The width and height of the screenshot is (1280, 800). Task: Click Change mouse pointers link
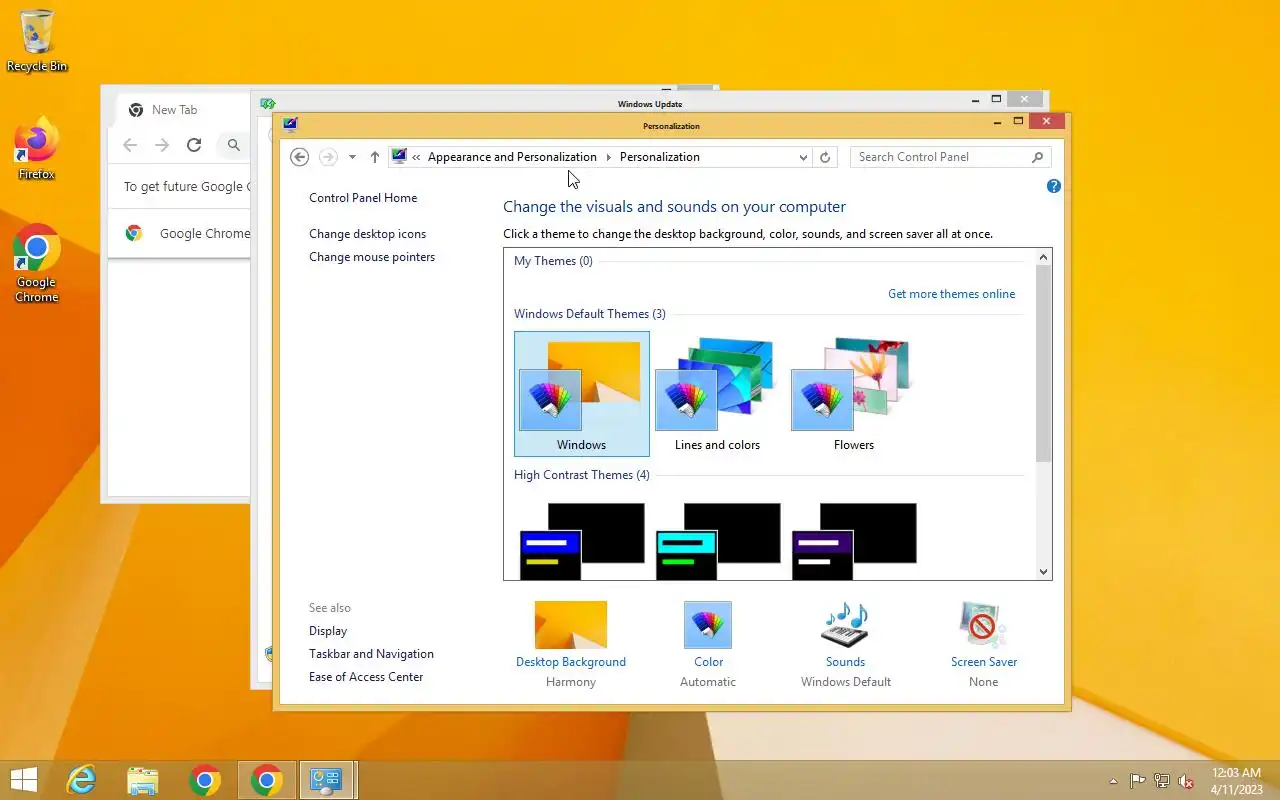point(372,257)
